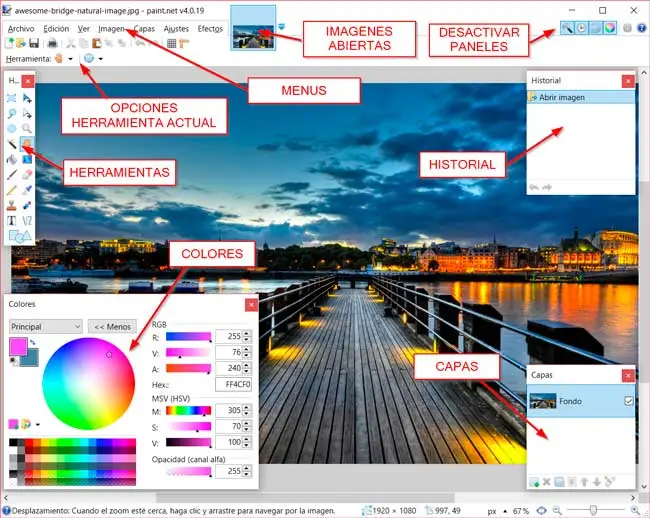The height and width of the screenshot is (518, 650).
Task: Select the Paint Bucket tool
Action: pos(12,159)
